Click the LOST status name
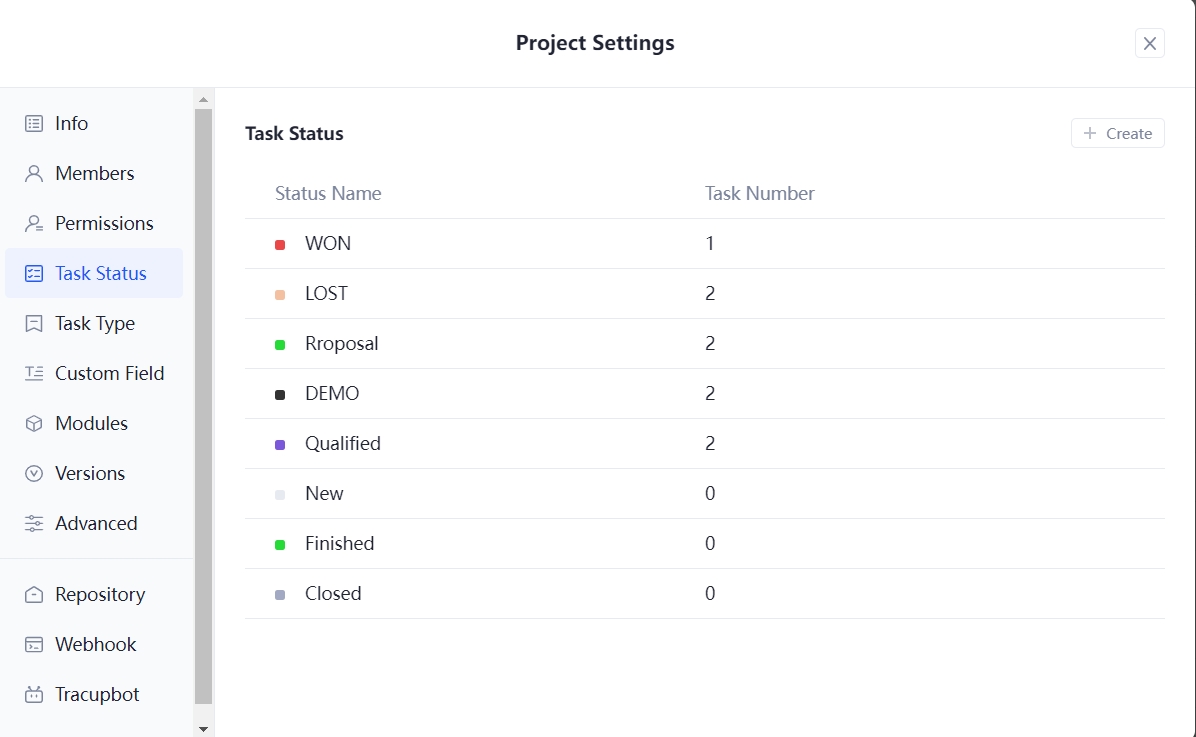Image resolution: width=1196 pixels, height=737 pixels. click(x=325, y=293)
